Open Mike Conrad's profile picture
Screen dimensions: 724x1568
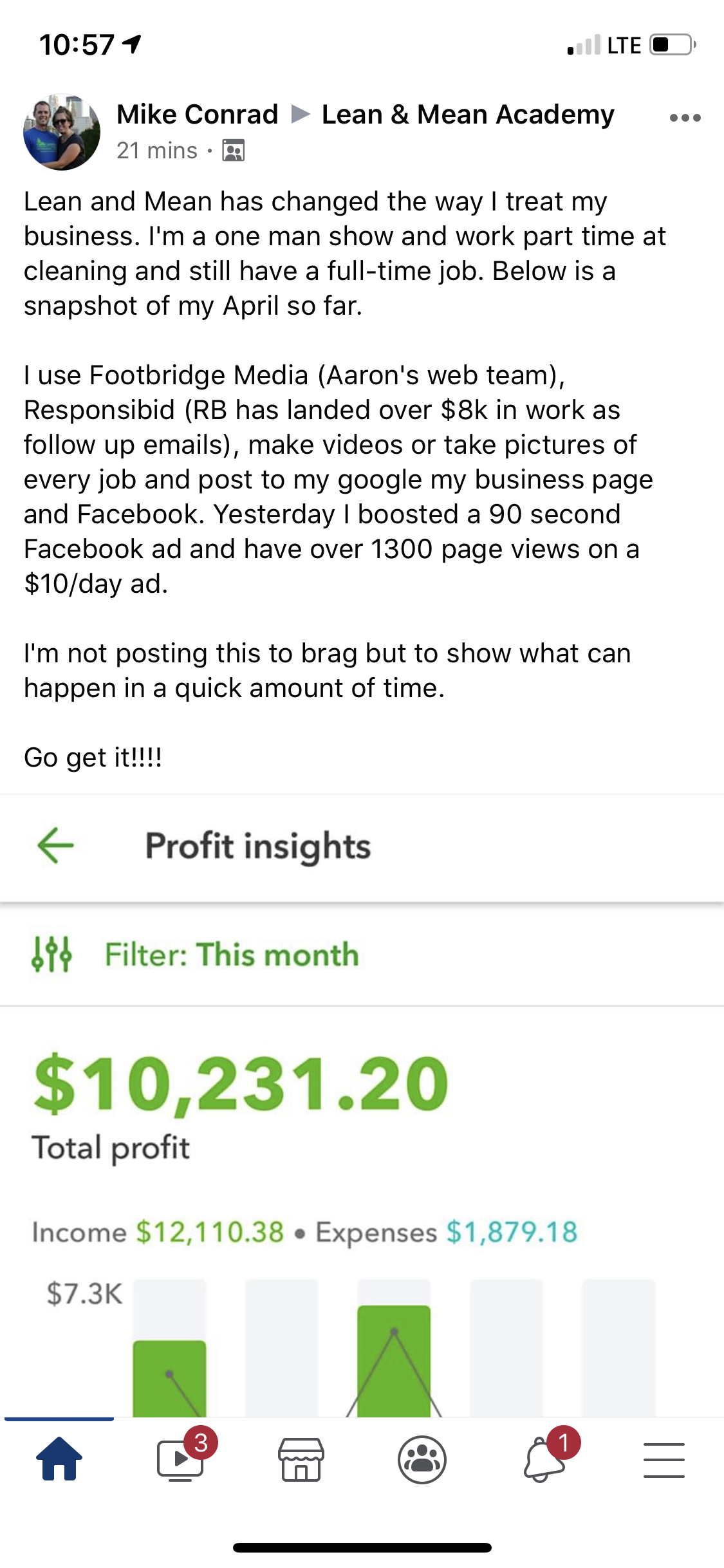(x=62, y=132)
